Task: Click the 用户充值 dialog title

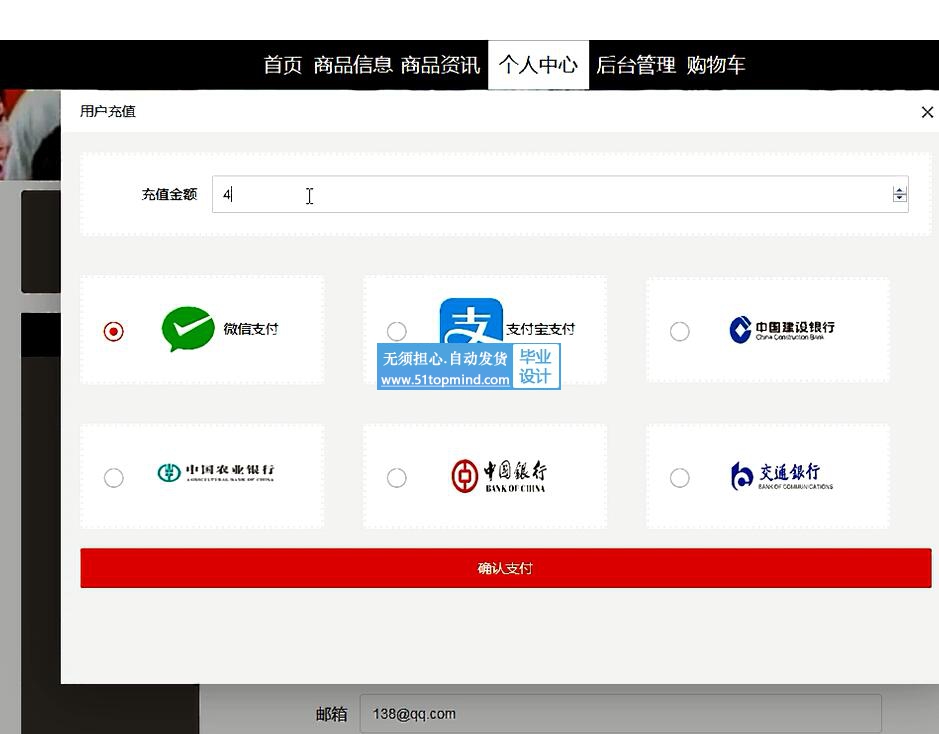Action: point(108,111)
